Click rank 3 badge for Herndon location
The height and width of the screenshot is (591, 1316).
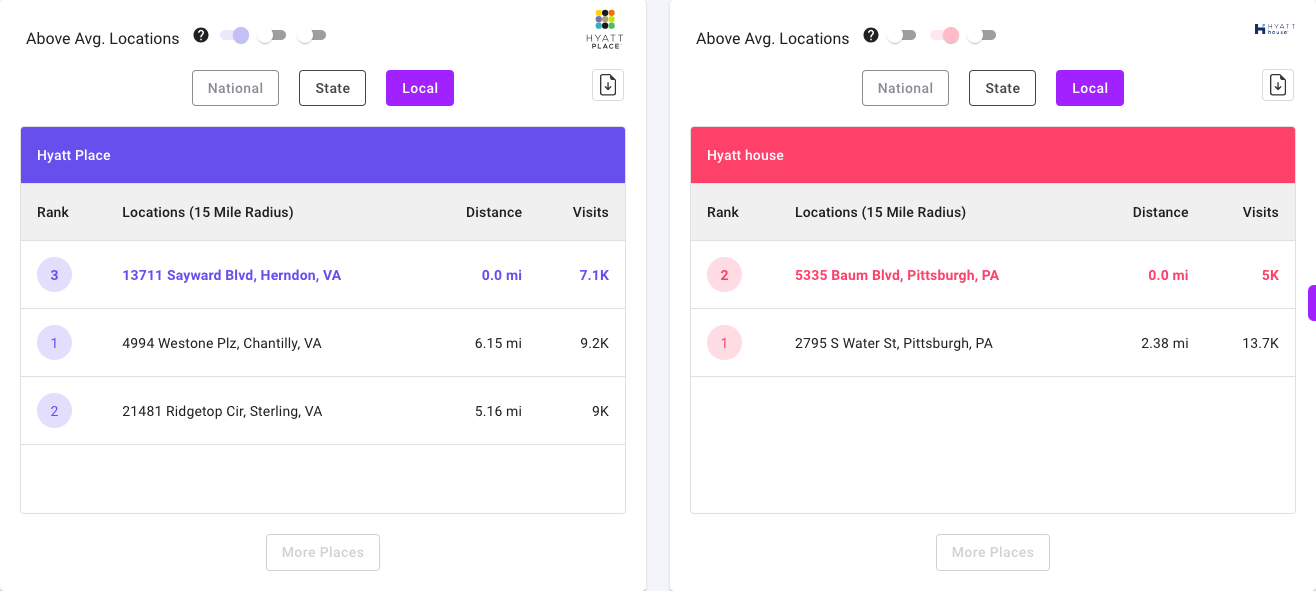pyautogui.click(x=54, y=275)
